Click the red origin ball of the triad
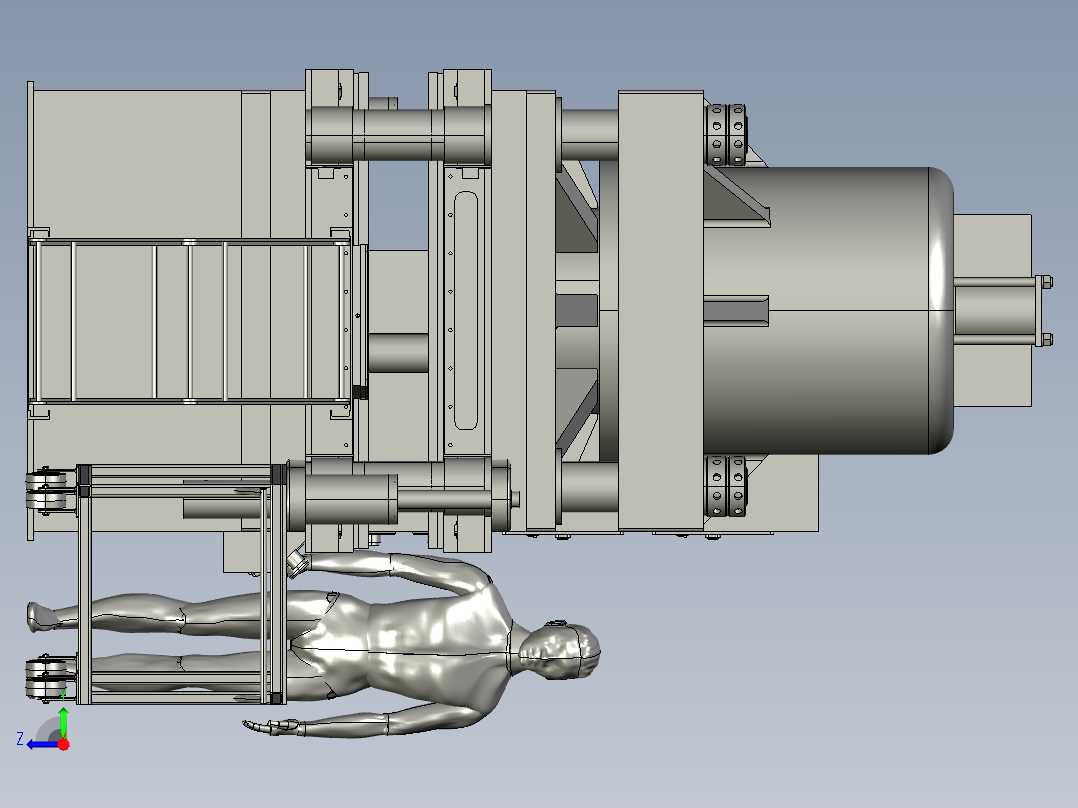The image size is (1078, 808). tap(63, 744)
